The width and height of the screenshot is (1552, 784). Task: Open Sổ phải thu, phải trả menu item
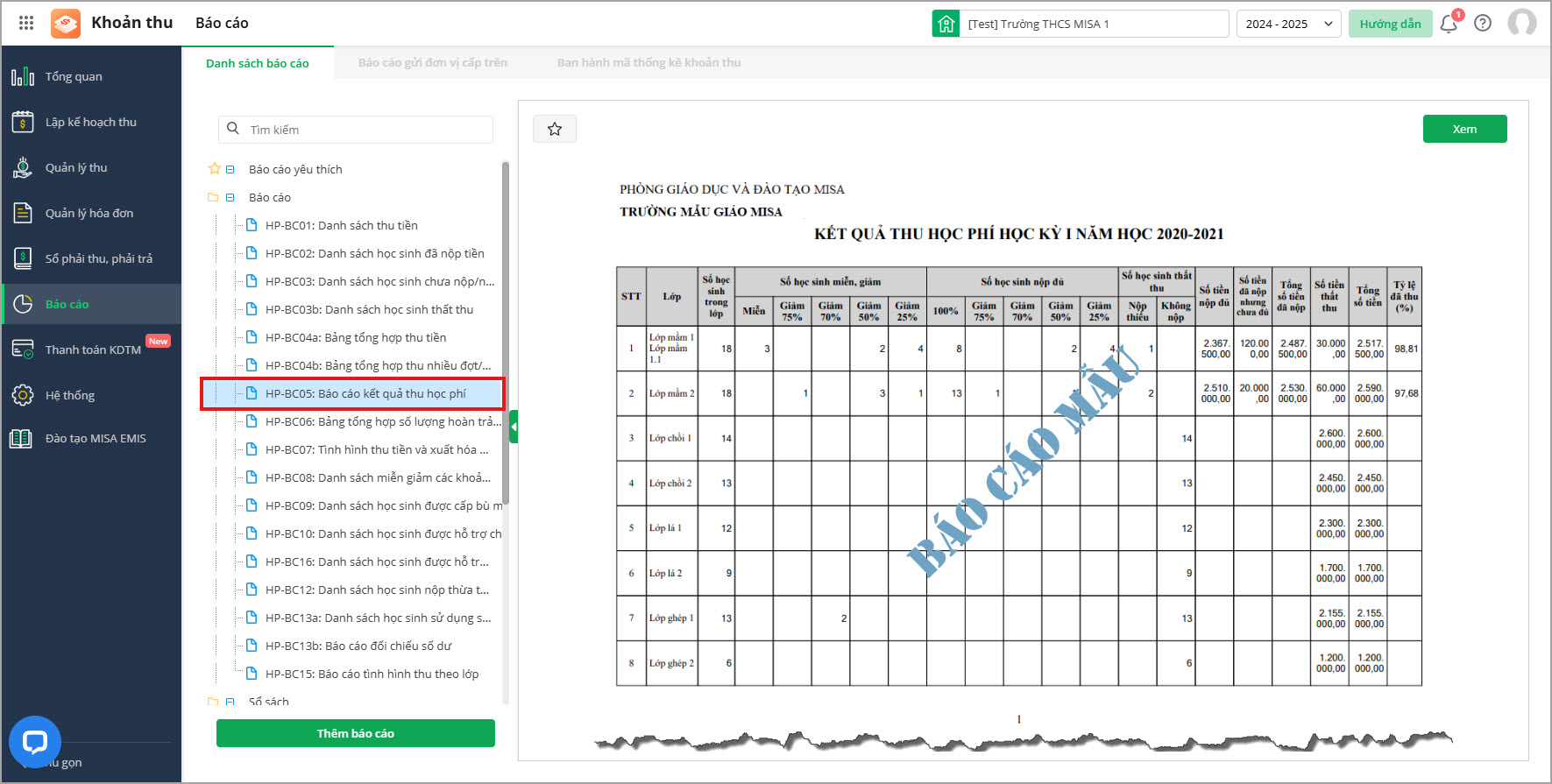[x=91, y=258]
